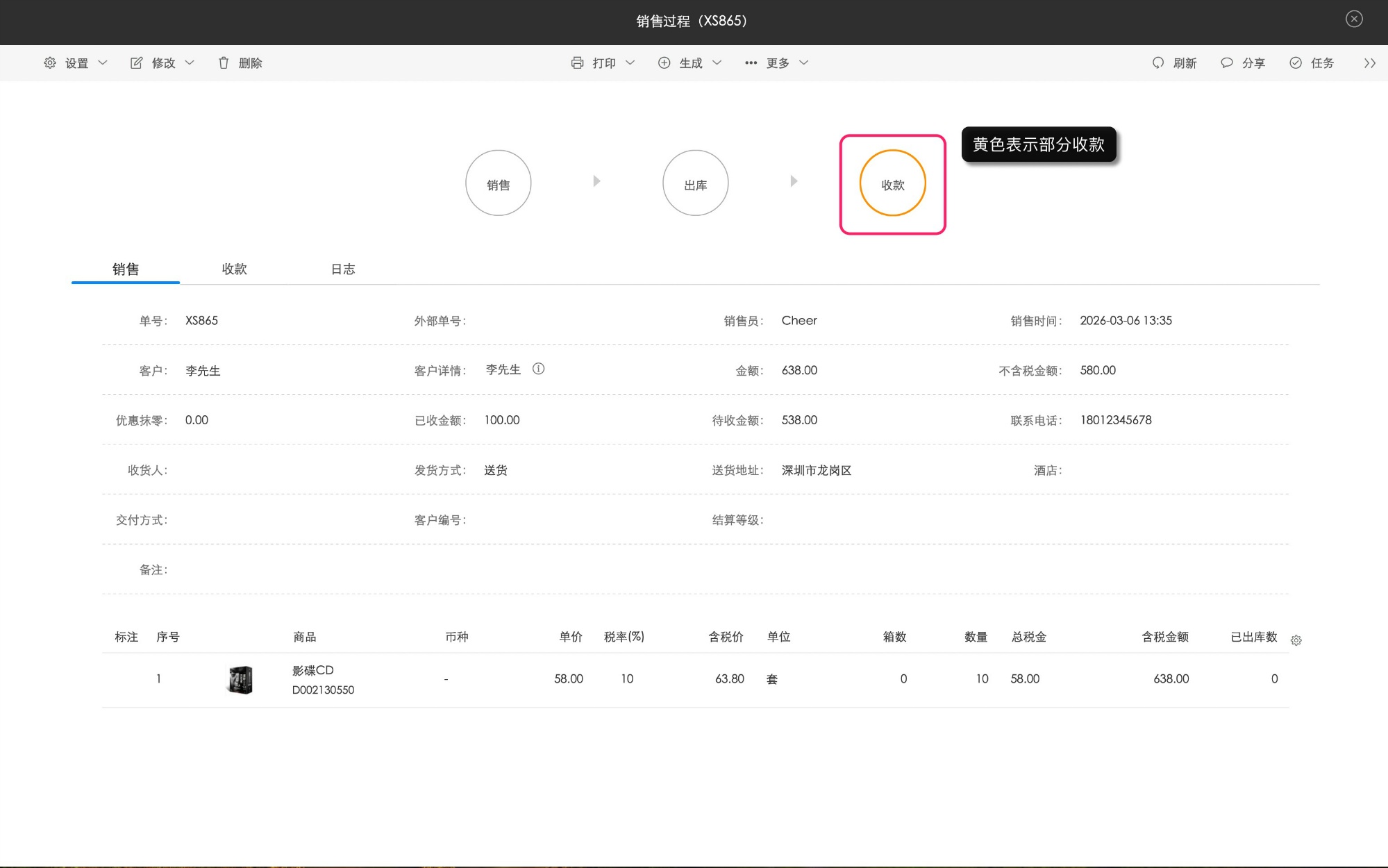Click the orange 收款 status circle
Image resolution: width=1388 pixels, height=868 pixels.
point(892,183)
